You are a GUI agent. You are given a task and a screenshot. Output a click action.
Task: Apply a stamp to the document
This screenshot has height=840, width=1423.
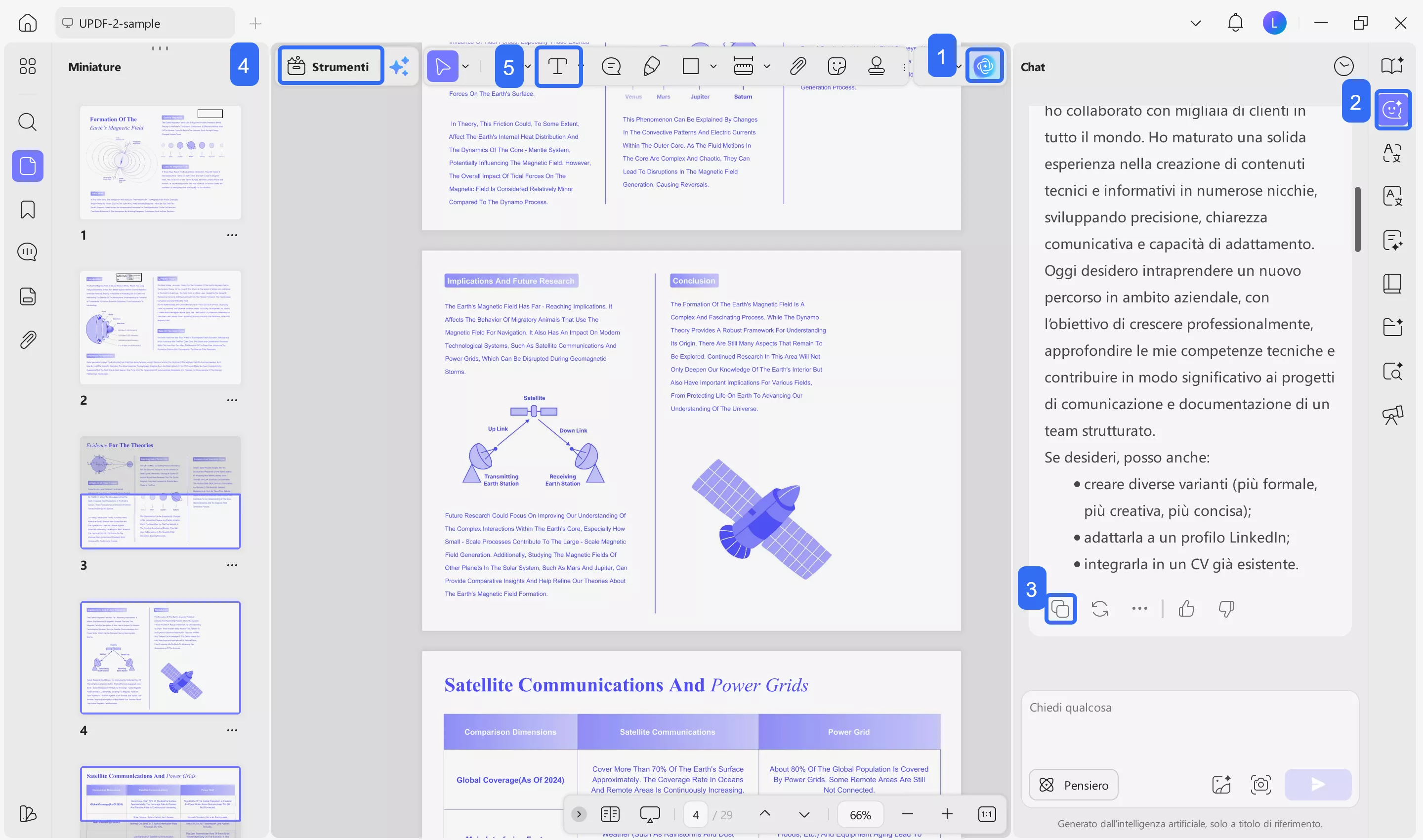(x=876, y=66)
